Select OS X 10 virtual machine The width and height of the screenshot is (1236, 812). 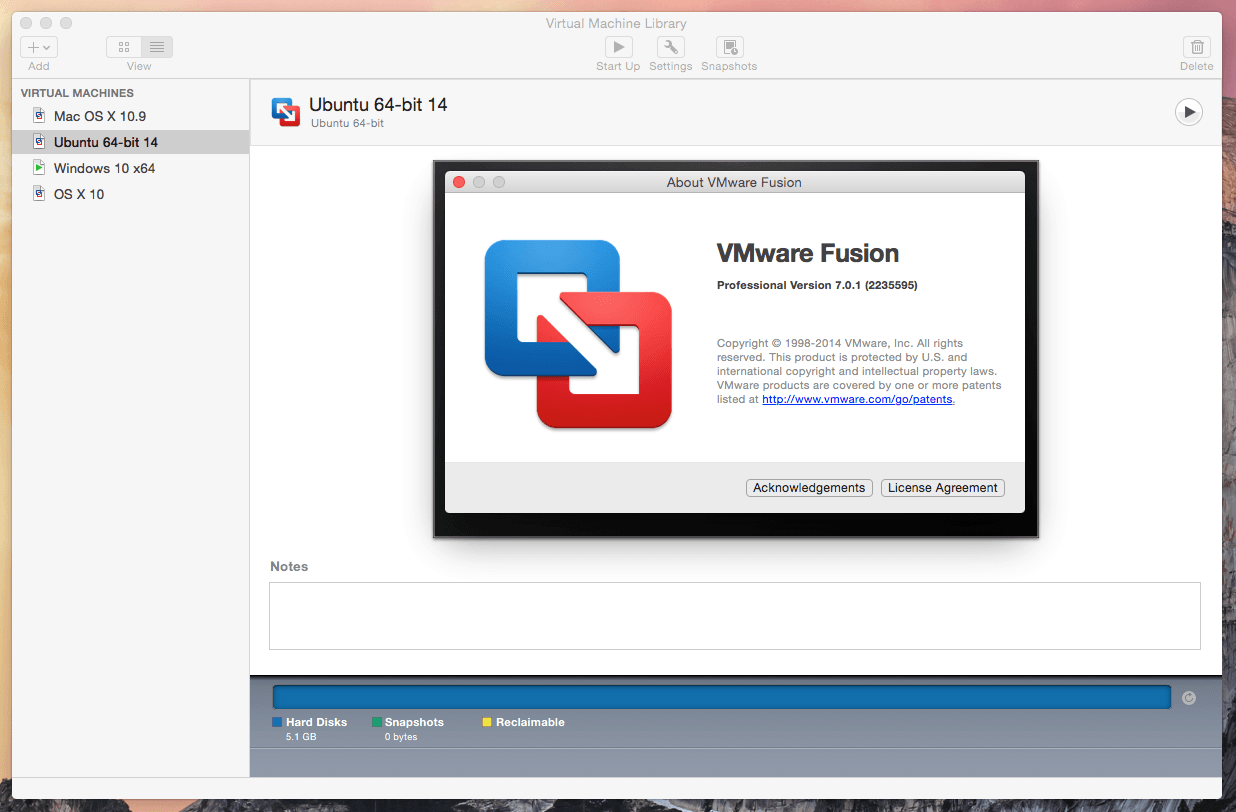(131, 194)
